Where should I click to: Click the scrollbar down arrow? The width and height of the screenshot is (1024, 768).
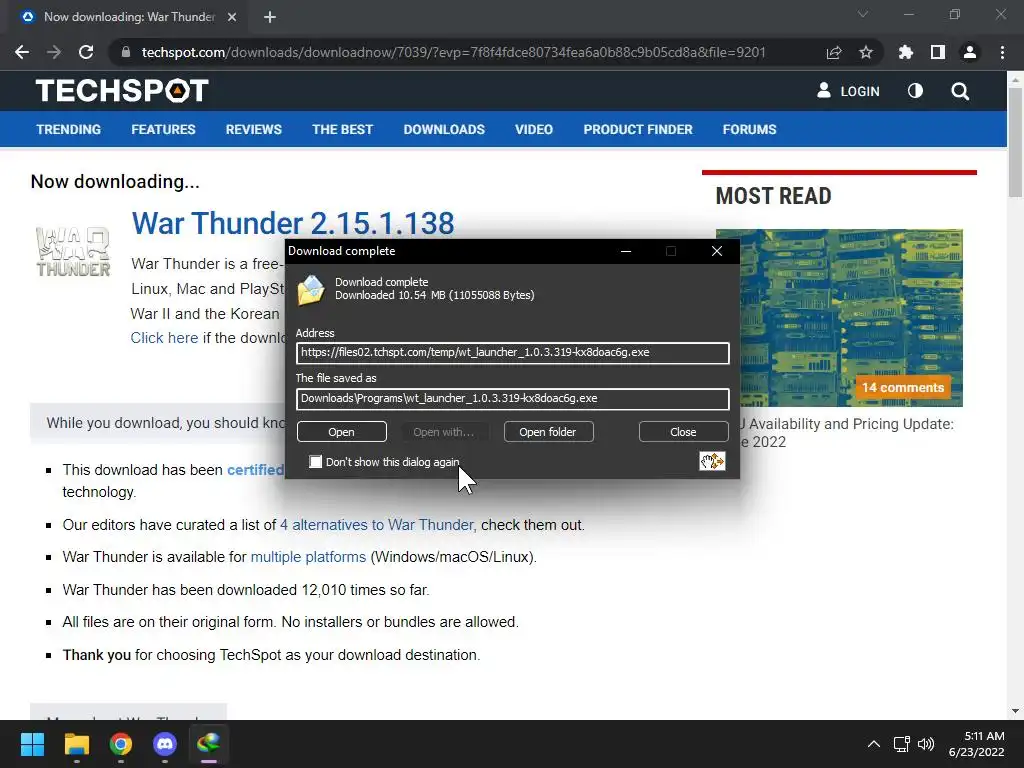point(1015,711)
